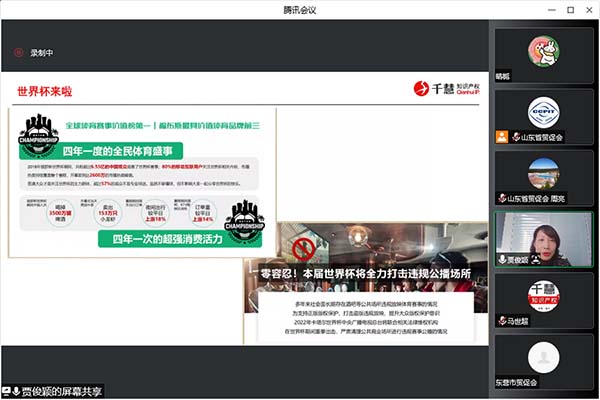The image size is (600, 400).
Task: Click screen-share icon in bottom-left sharing label
Action: (x=8, y=390)
